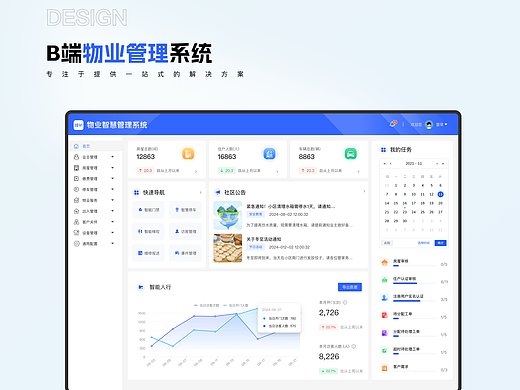This screenshot has height=390, width=520.
Task: Open the dumplings announcement thumbnail
Action: (x=228, y=248)
